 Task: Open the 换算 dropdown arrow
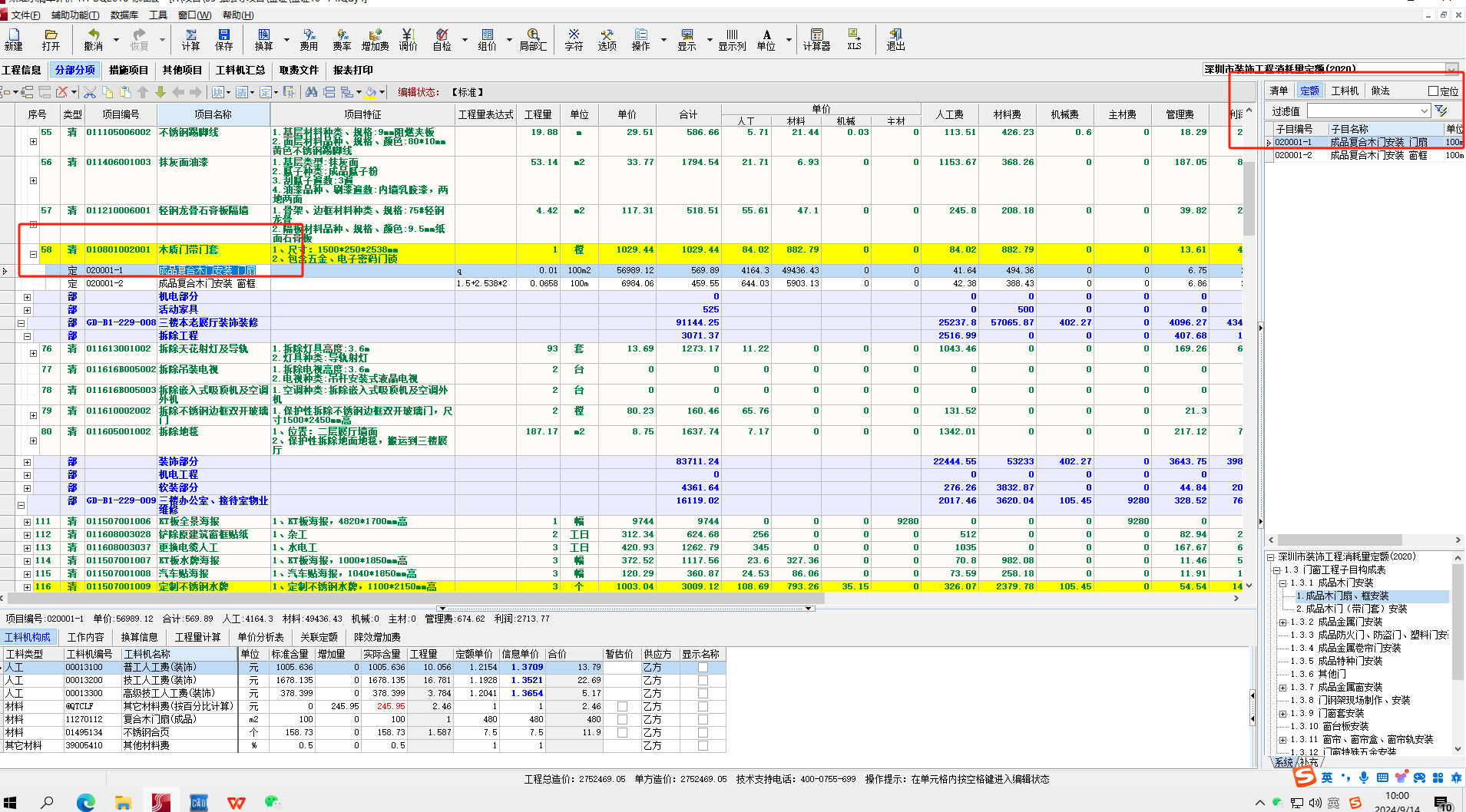coord(286,39)
